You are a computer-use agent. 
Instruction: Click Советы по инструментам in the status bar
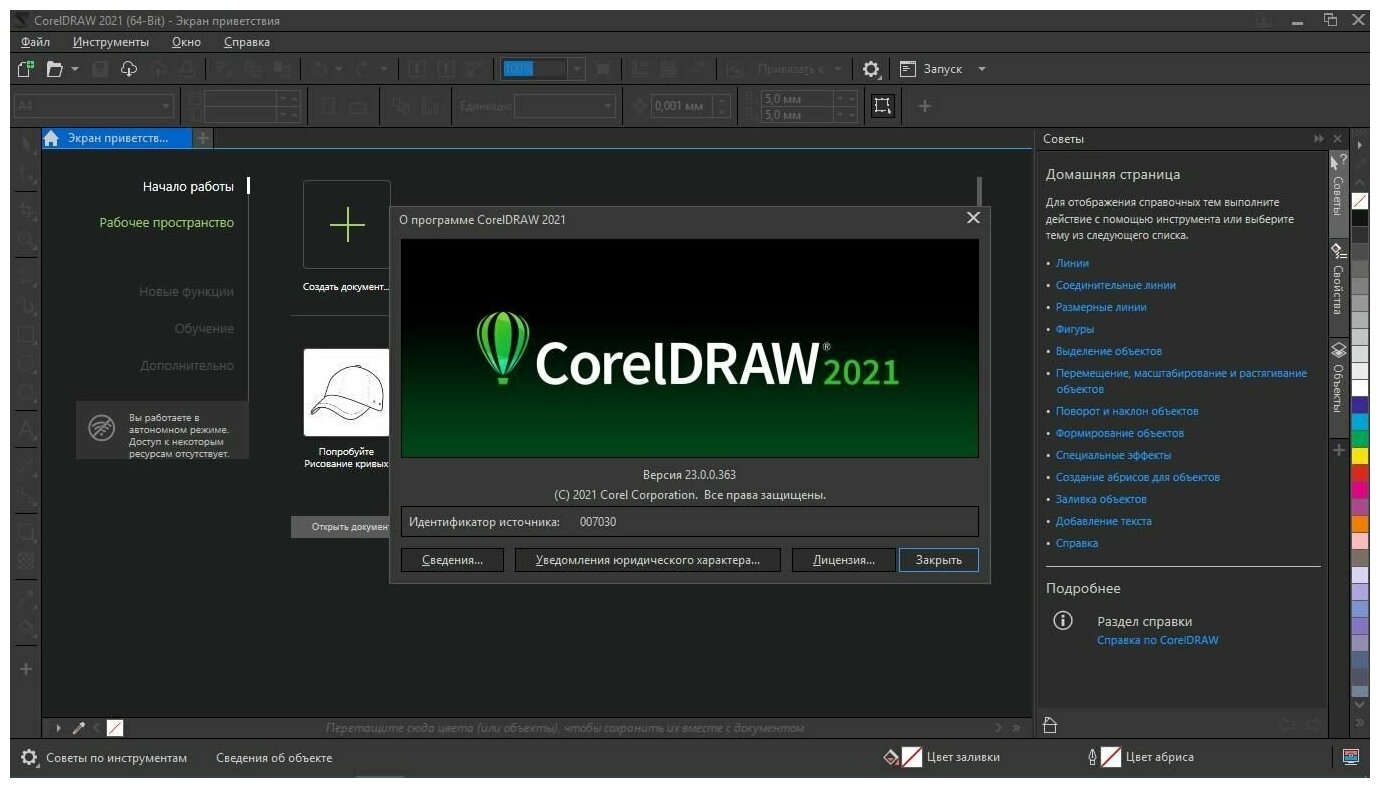116,758
